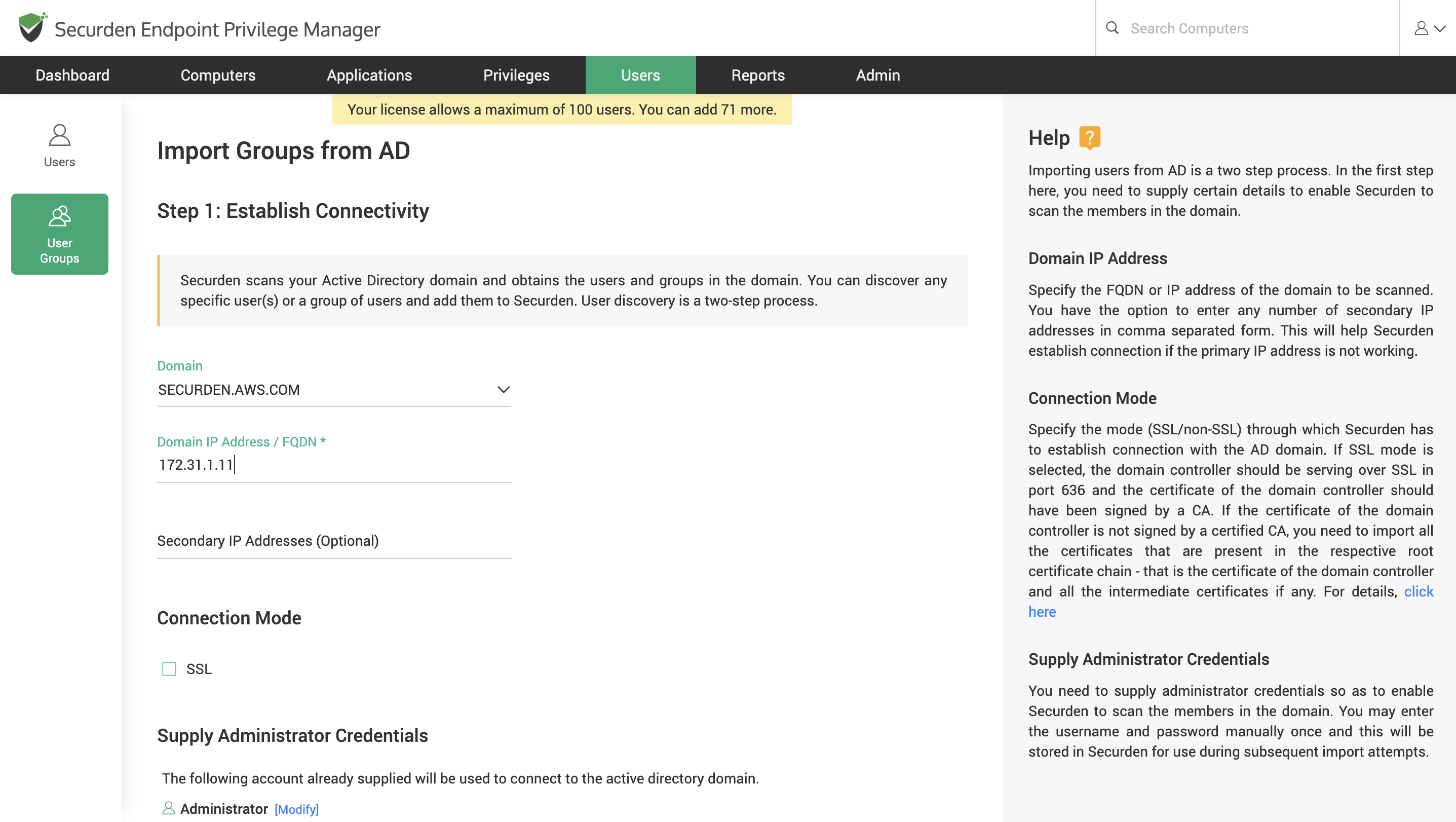Enable the SSL connection mode checkbox
Screen dimensions: 1456x822
click(169, 669)
